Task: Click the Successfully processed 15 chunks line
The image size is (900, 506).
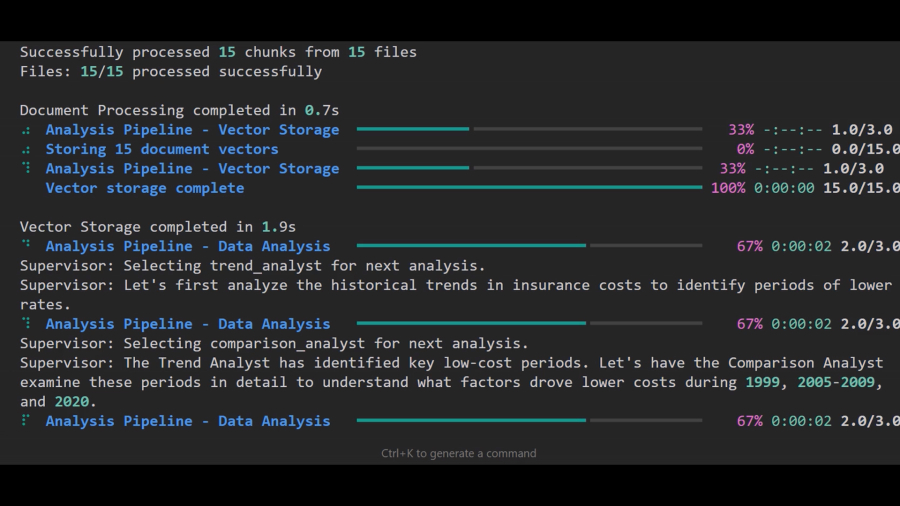Action: click(218, 52)
